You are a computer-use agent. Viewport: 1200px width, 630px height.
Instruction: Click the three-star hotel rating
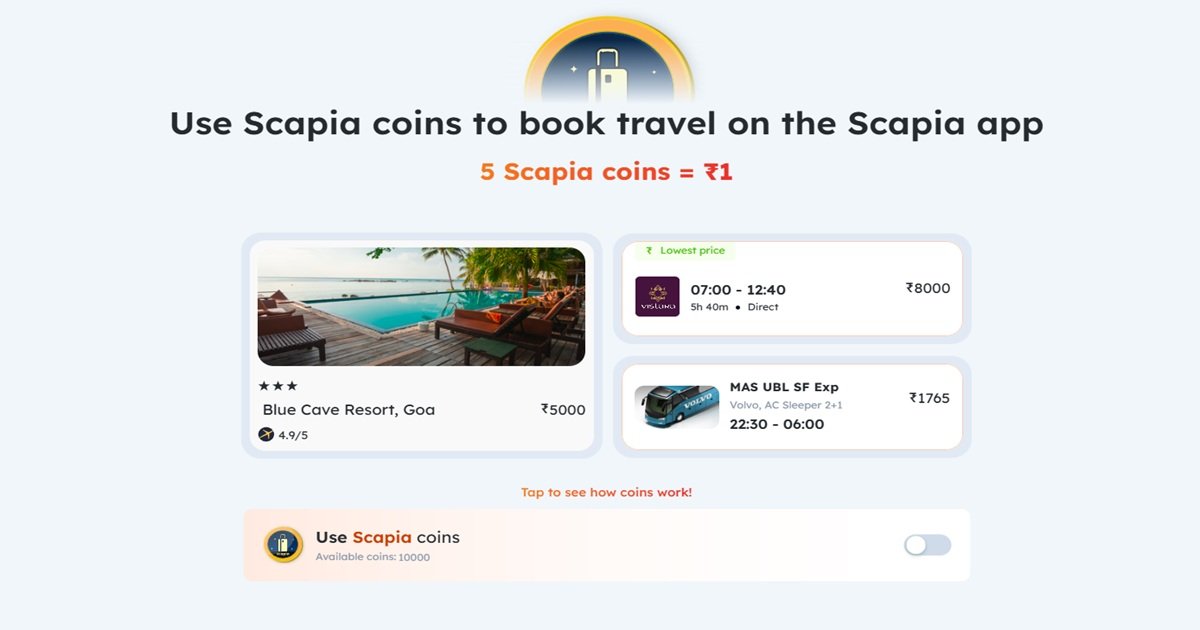pos(278,386)
